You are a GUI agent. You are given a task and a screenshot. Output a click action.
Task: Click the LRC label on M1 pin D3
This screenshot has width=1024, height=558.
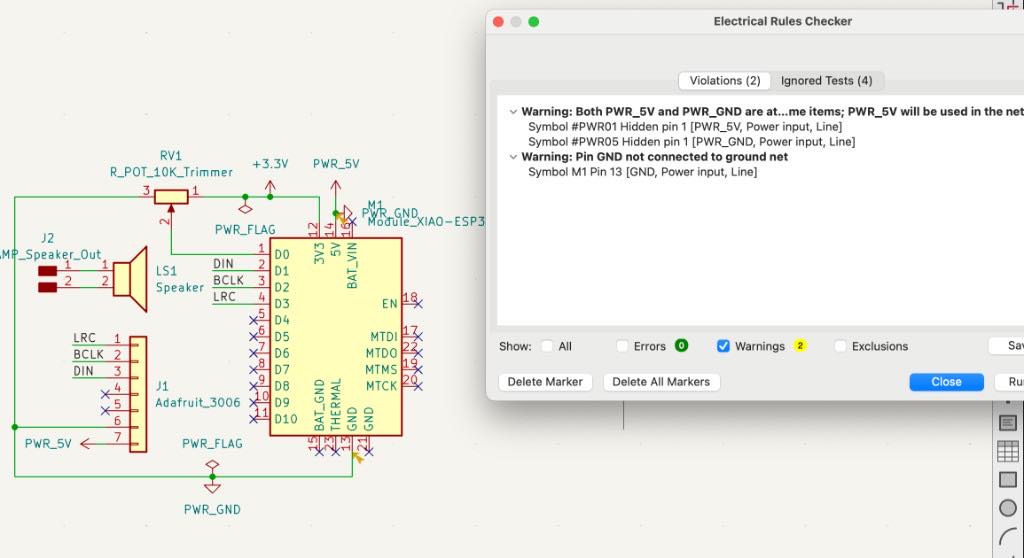click(x=225, y=297)
